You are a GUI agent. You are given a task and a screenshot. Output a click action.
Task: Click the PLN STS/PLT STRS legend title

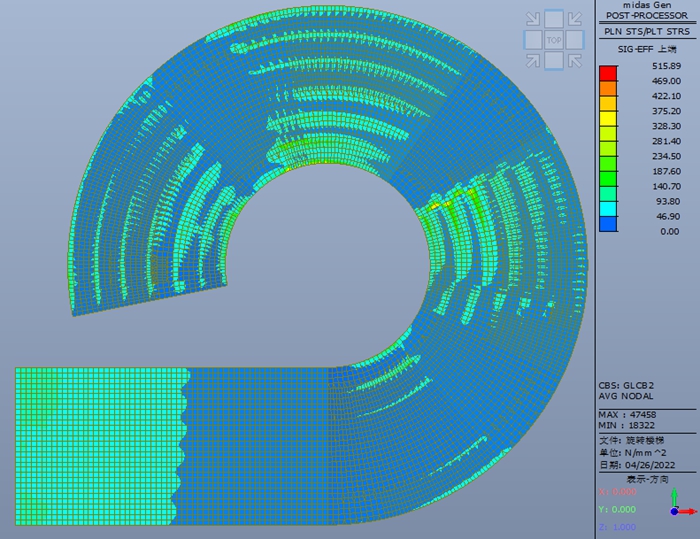click(x=647, y=31)
